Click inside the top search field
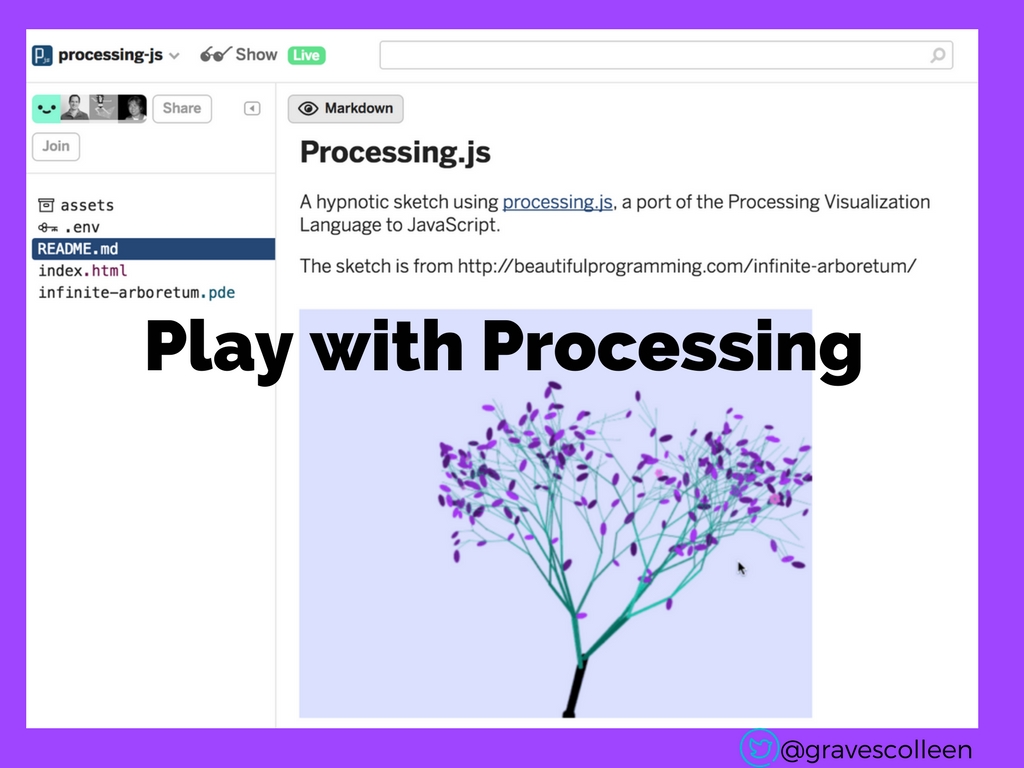 coord(650,55)
